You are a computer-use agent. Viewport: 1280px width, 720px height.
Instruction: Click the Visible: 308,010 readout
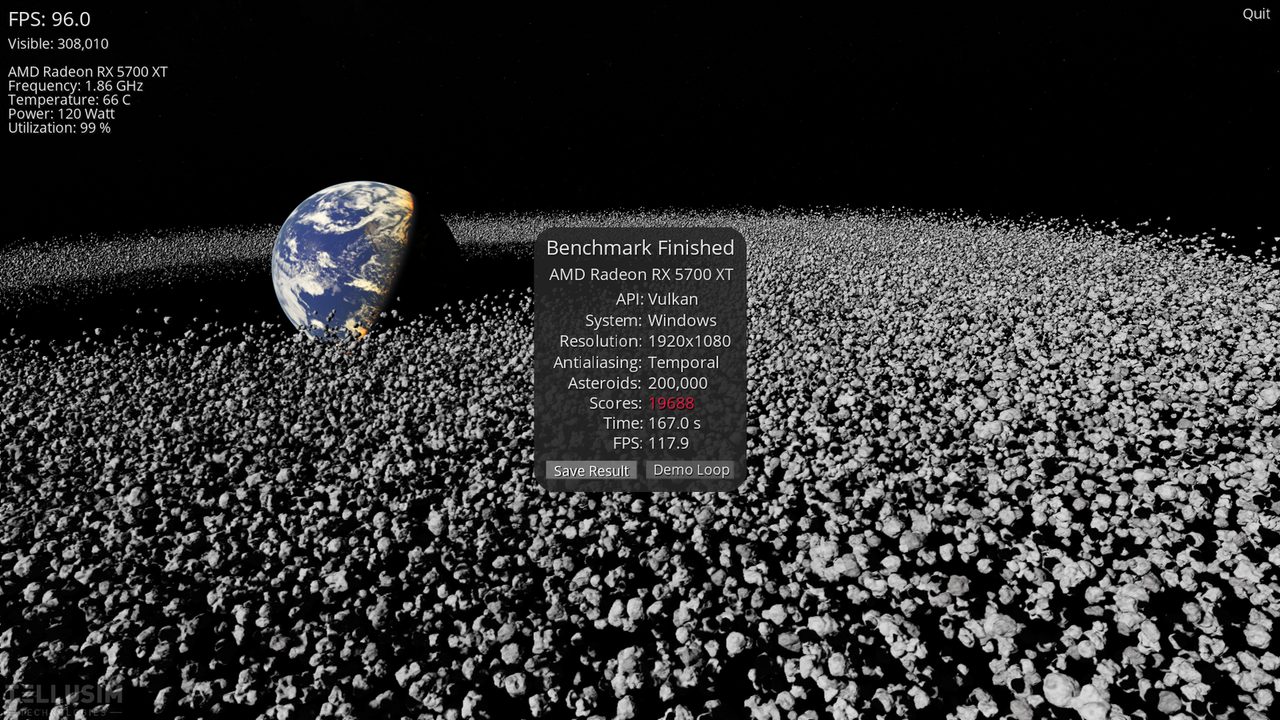(58, 44)
